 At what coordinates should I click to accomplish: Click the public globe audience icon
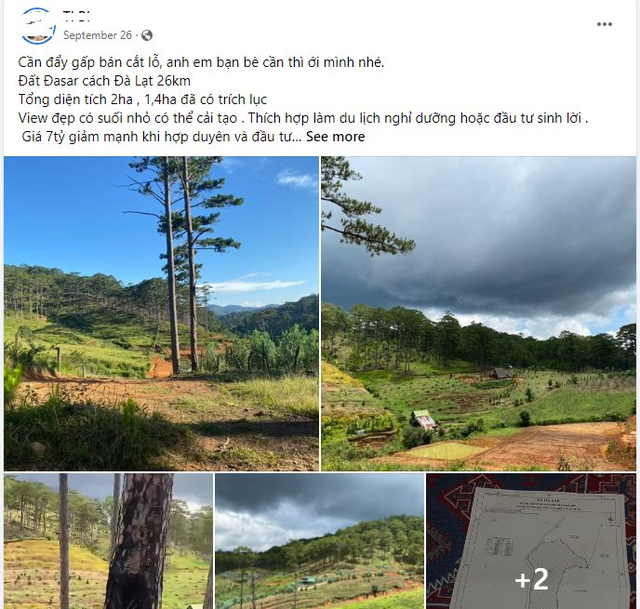point(147,35)
